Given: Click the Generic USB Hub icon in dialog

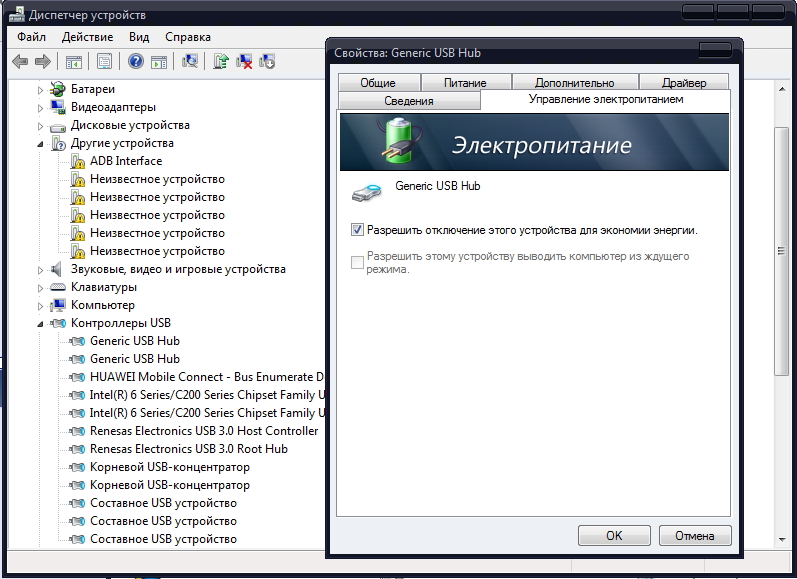Looking at the screenshot, I should click(366, 192).
